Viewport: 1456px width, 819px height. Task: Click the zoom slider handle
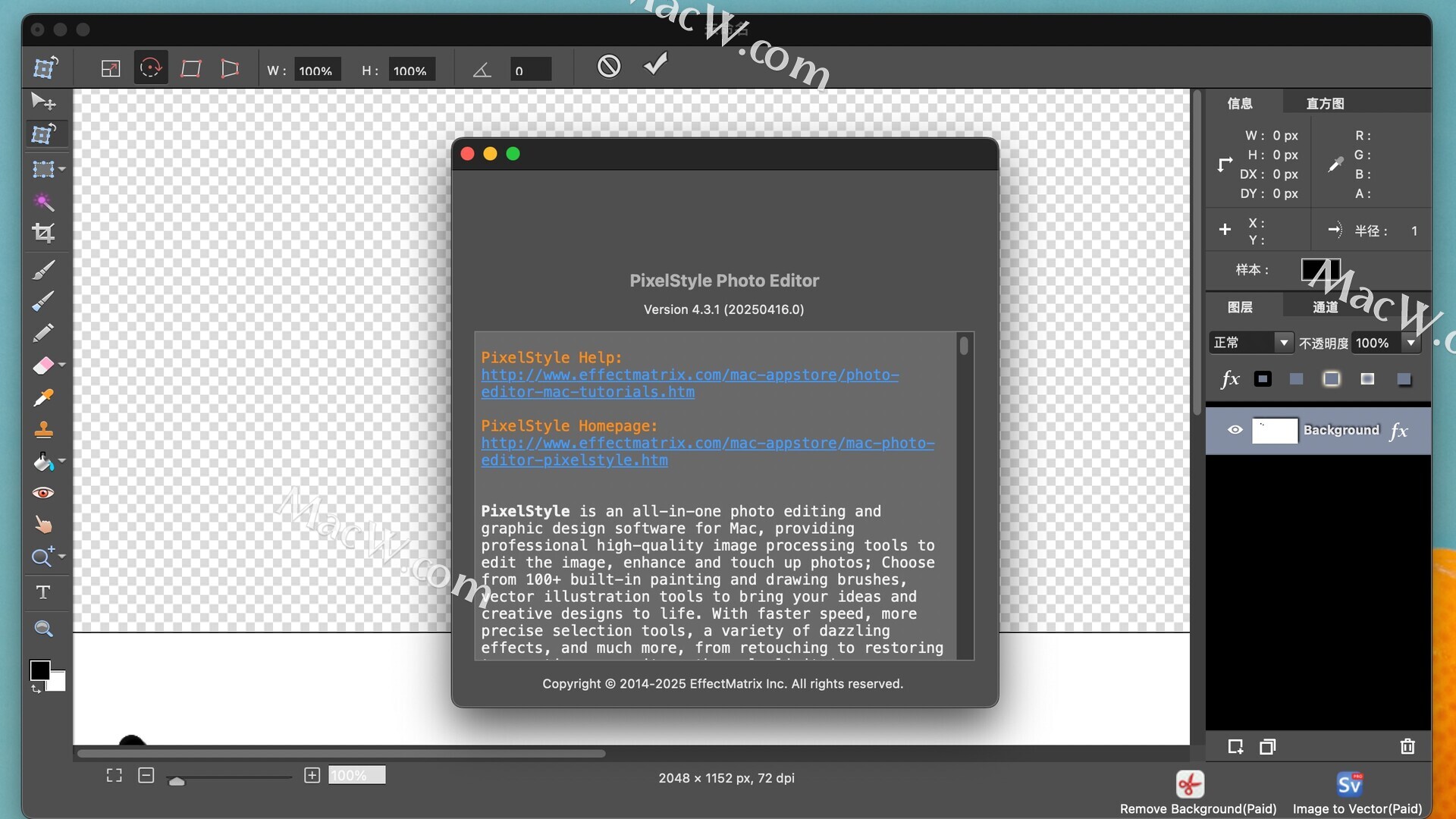point(177,781)
